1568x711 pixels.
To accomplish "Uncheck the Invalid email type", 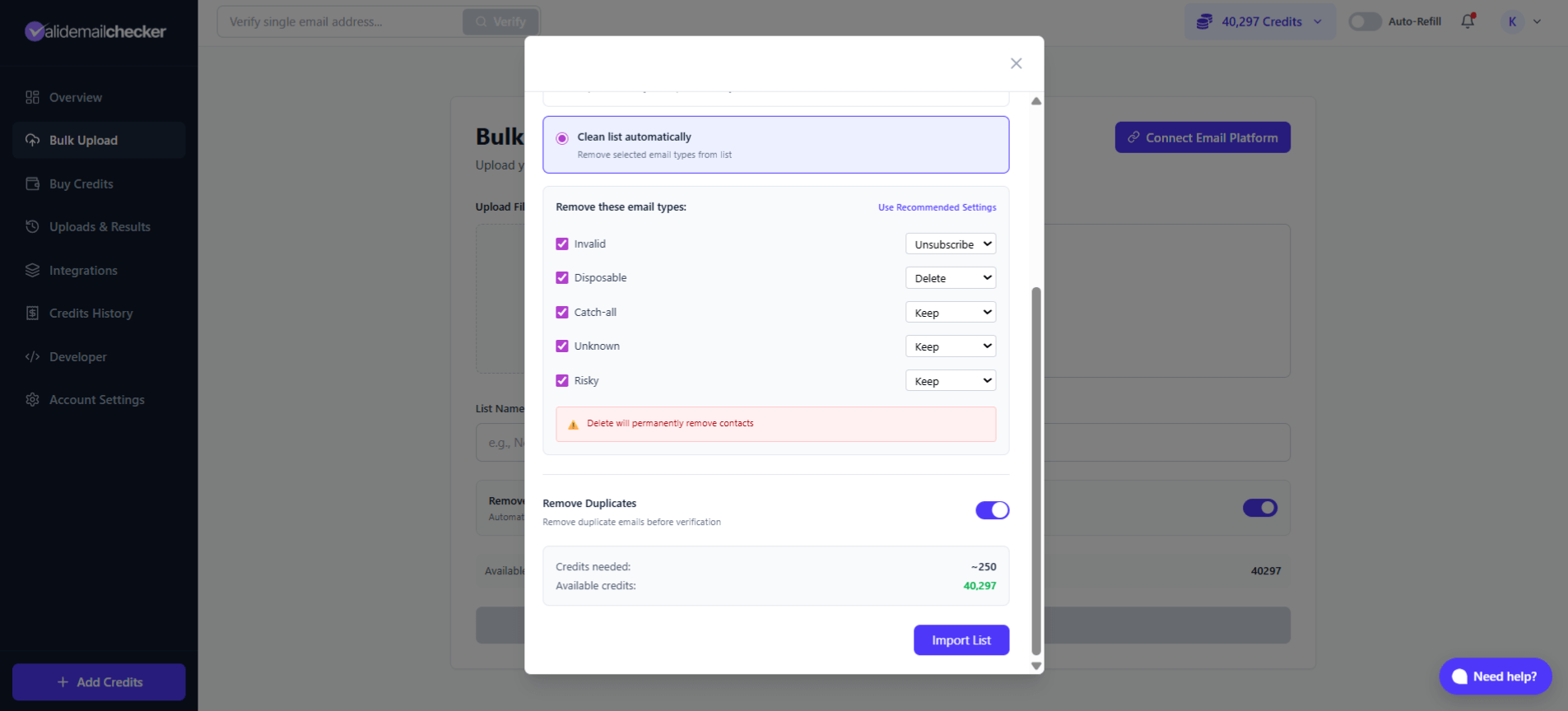I will [x=561, y=244].
